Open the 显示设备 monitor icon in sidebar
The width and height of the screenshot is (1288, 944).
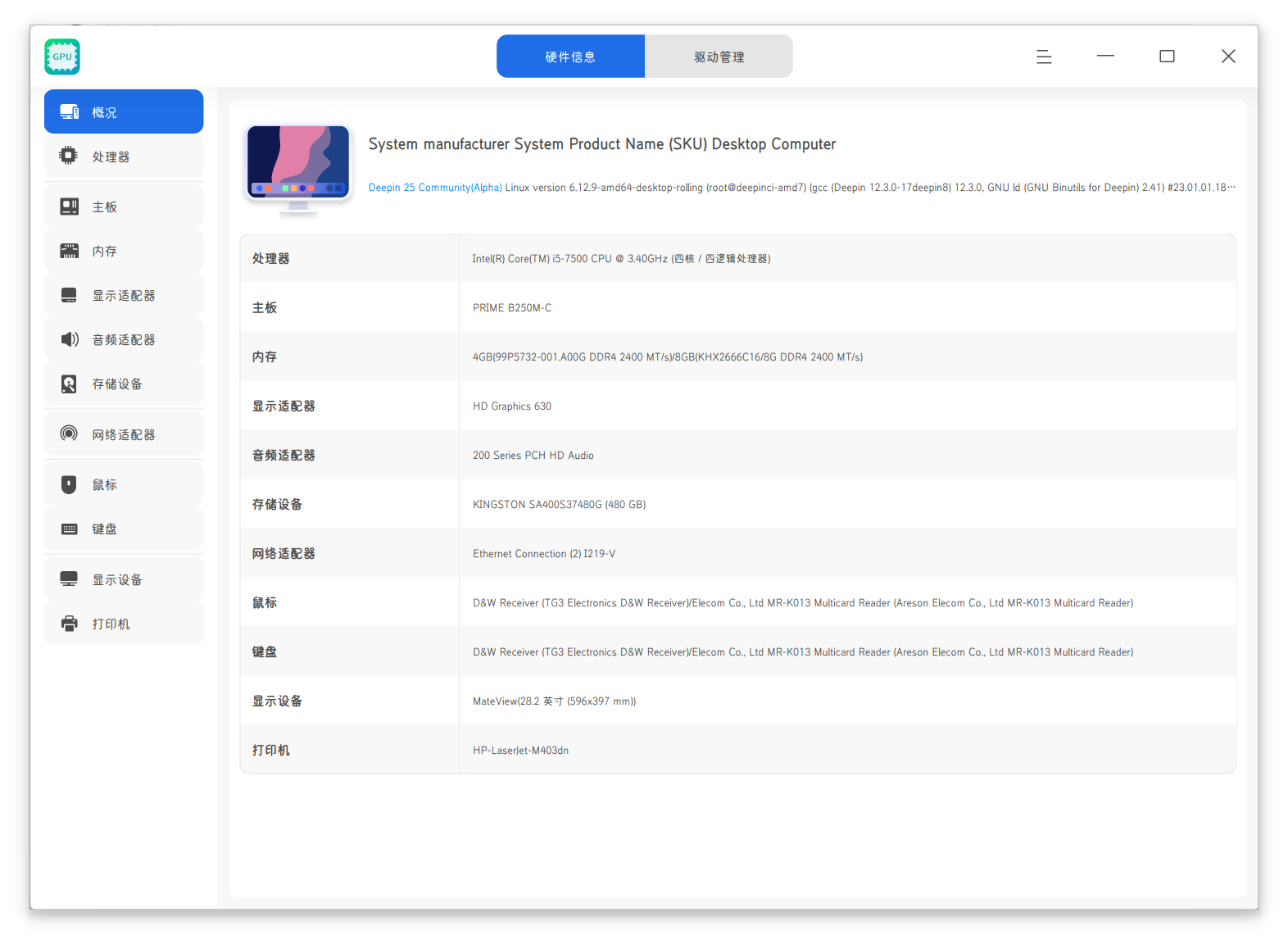pos(70,579)
